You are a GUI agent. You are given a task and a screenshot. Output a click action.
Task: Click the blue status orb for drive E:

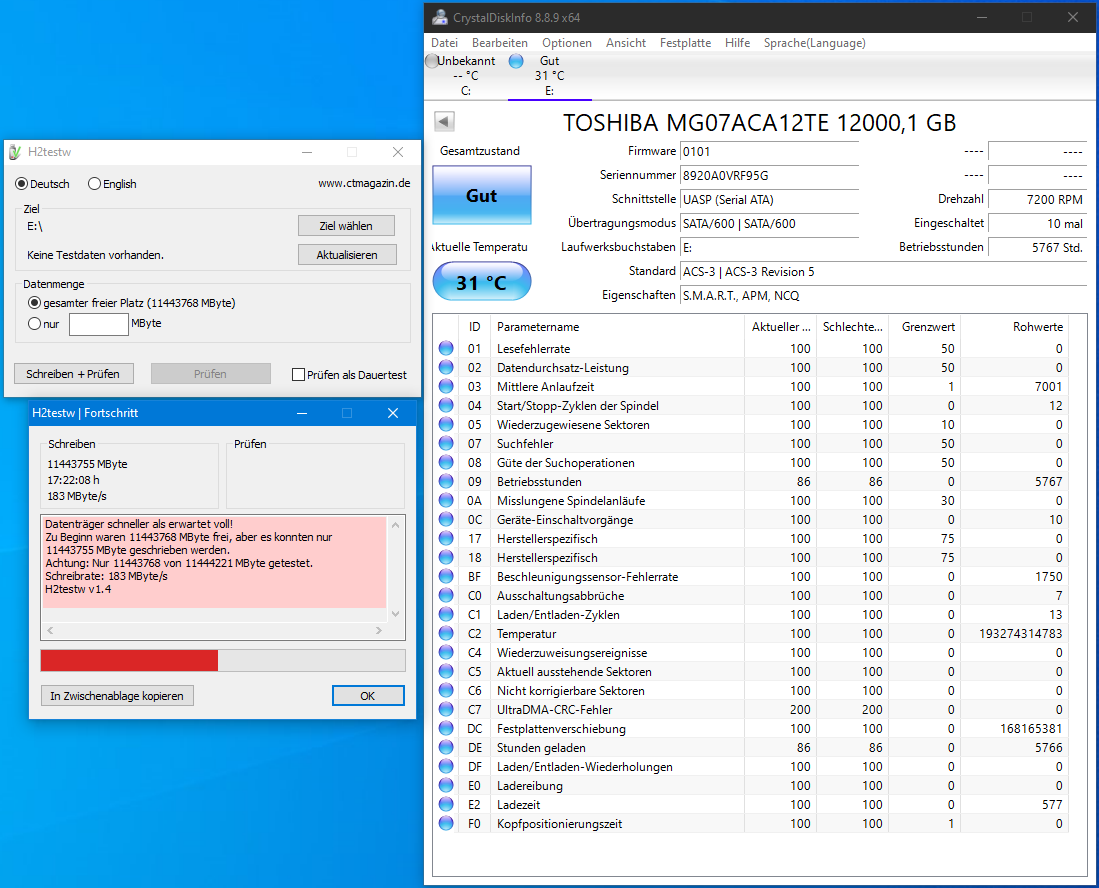pos(516,61)
